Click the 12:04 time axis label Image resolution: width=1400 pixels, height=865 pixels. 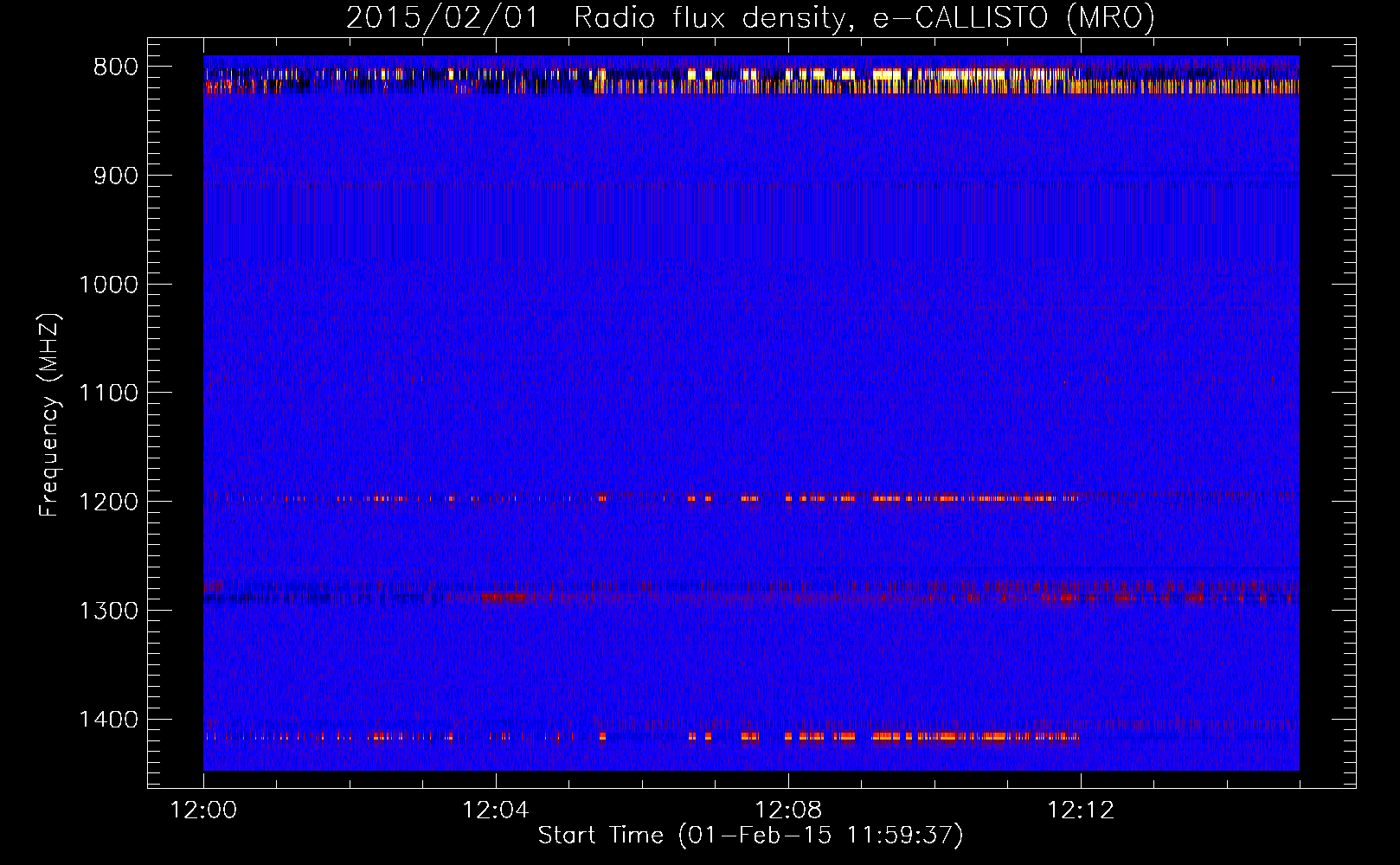[x=496, y=811]
